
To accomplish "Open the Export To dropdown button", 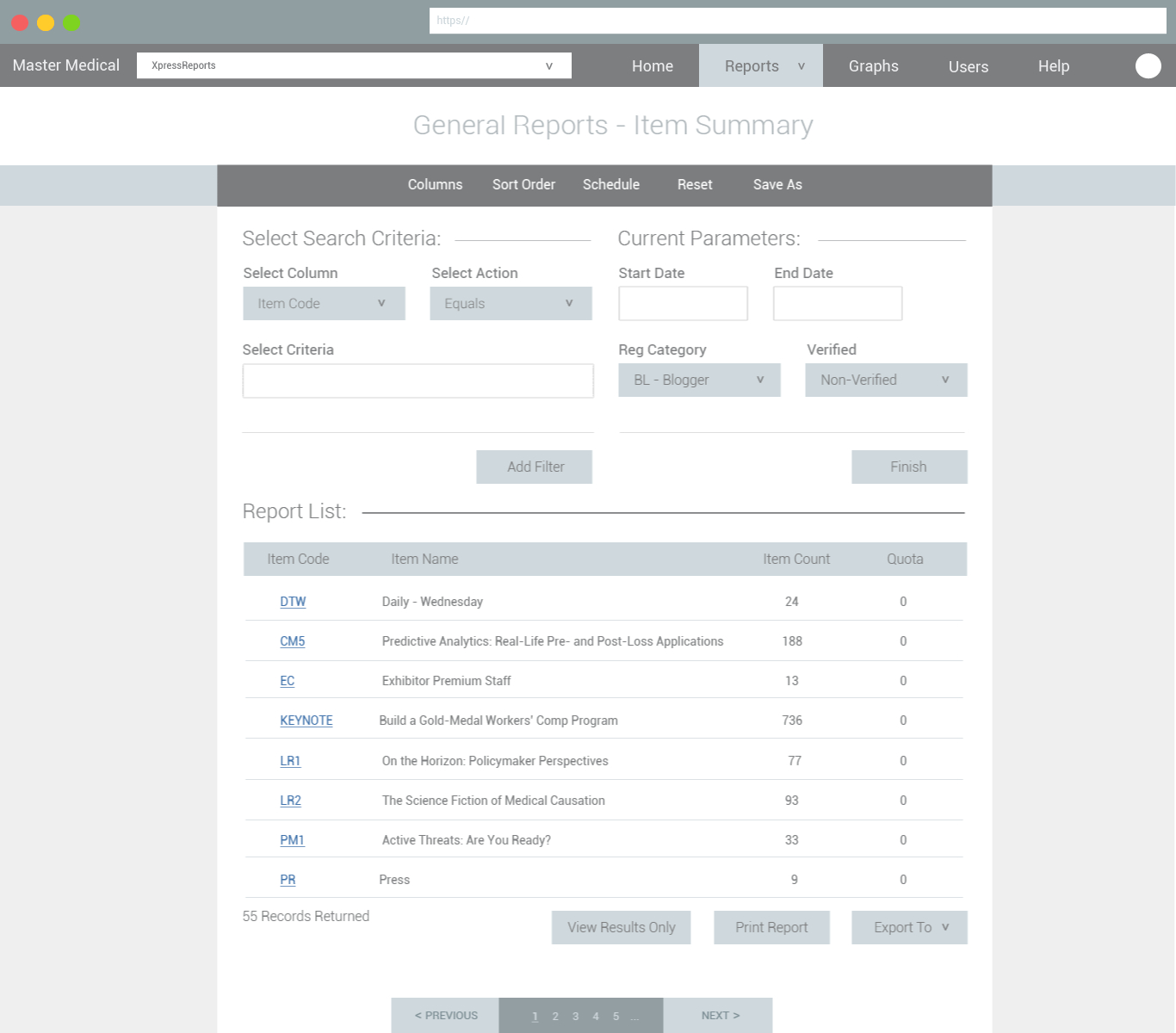I will tap(909, 927).
